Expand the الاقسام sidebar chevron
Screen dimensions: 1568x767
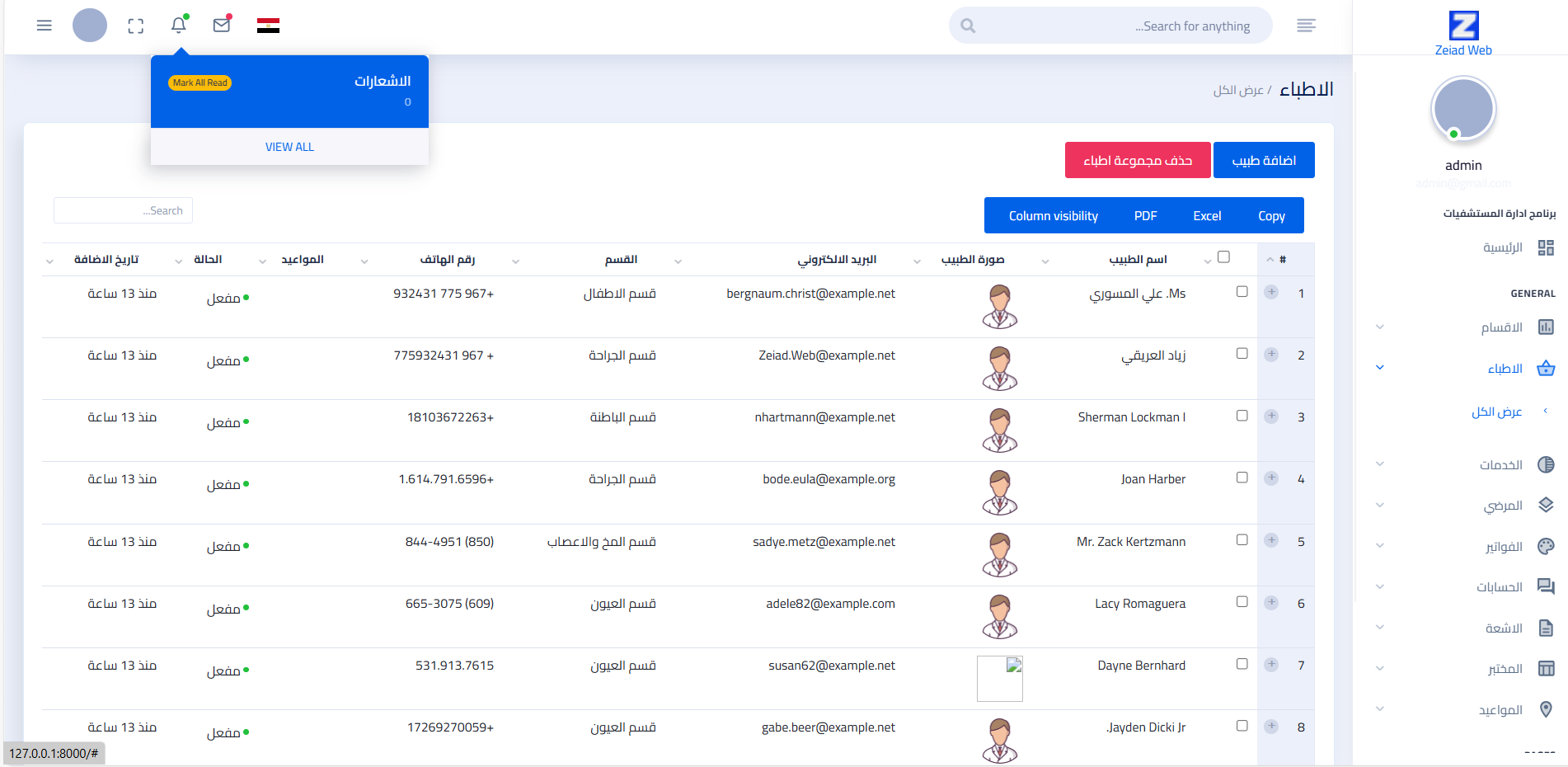point(1379,327)
